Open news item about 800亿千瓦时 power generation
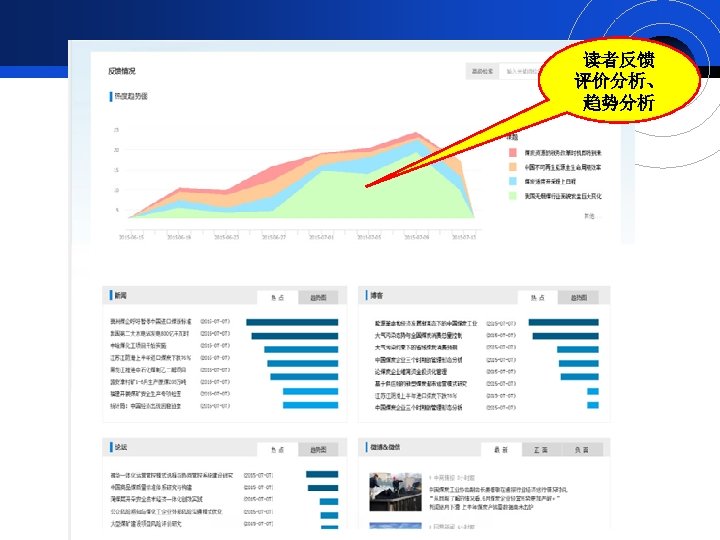 (x=150, y=333)
